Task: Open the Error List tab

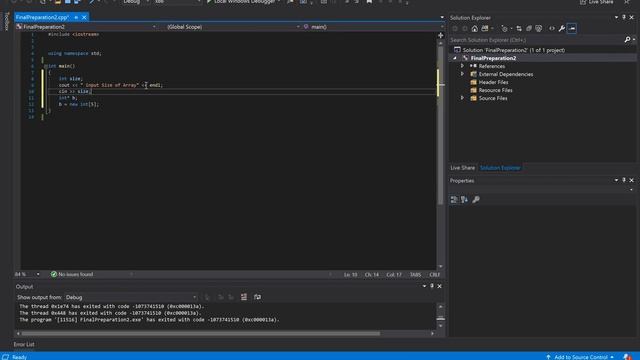Action: 24,344
